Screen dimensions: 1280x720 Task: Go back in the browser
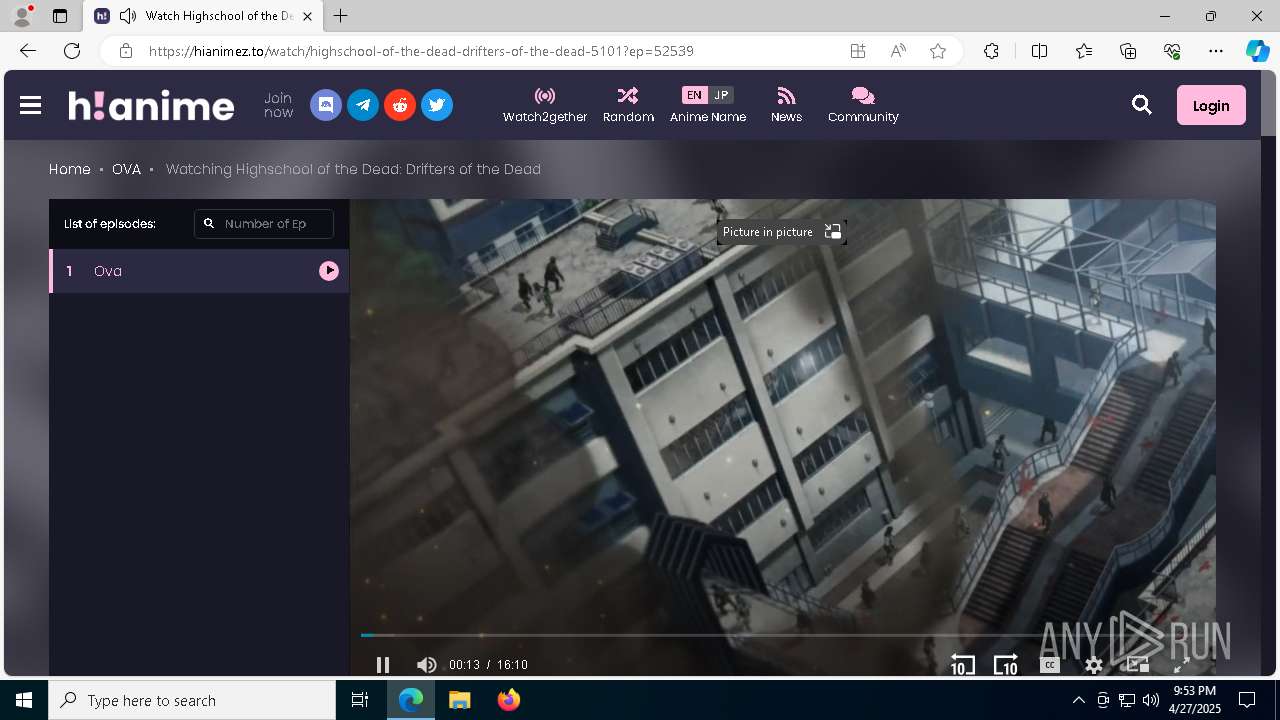(x=28, y=51)
